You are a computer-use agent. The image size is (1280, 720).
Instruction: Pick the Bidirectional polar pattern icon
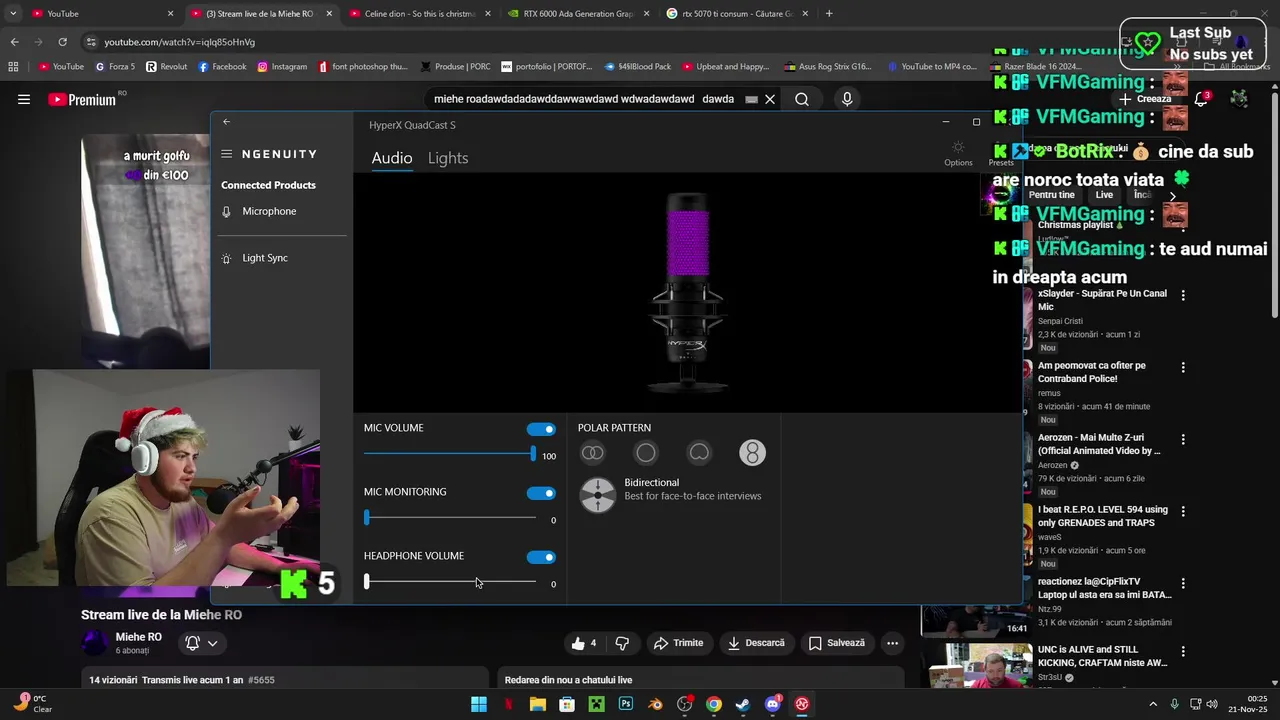[752, 453]
